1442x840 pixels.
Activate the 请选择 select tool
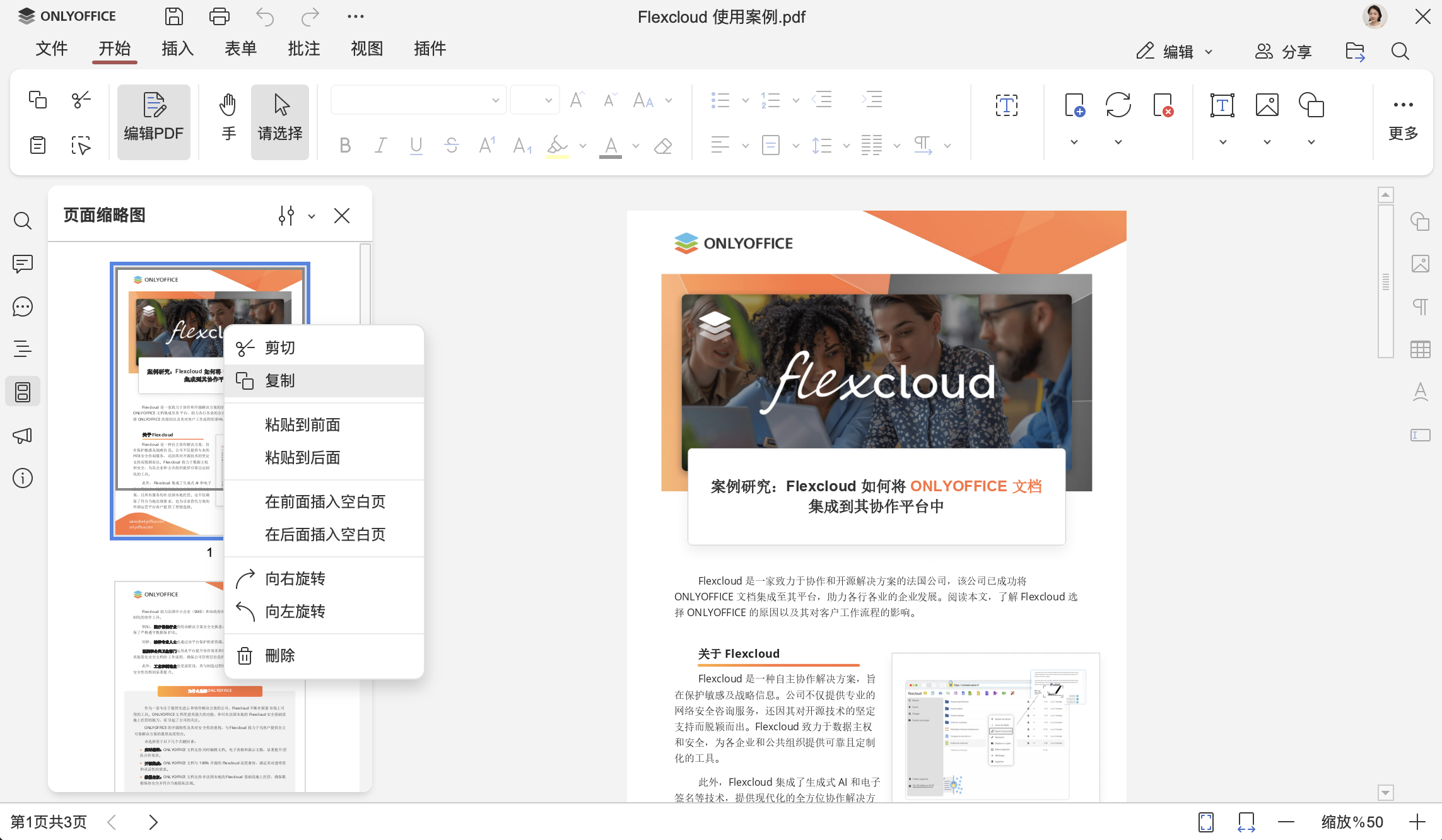(280, 122)
